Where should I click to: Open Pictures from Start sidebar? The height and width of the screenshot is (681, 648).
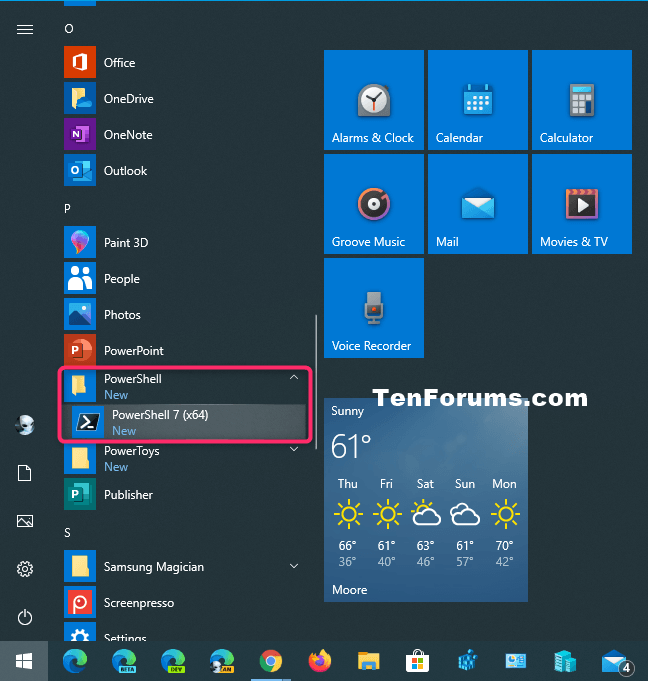click(x=25, y=521)
